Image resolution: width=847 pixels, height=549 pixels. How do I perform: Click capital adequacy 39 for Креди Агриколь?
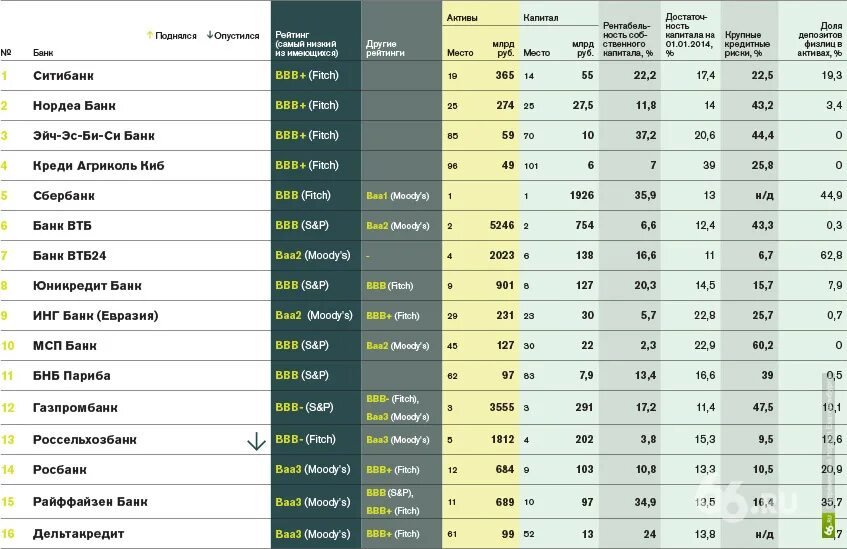coord(709,165)
